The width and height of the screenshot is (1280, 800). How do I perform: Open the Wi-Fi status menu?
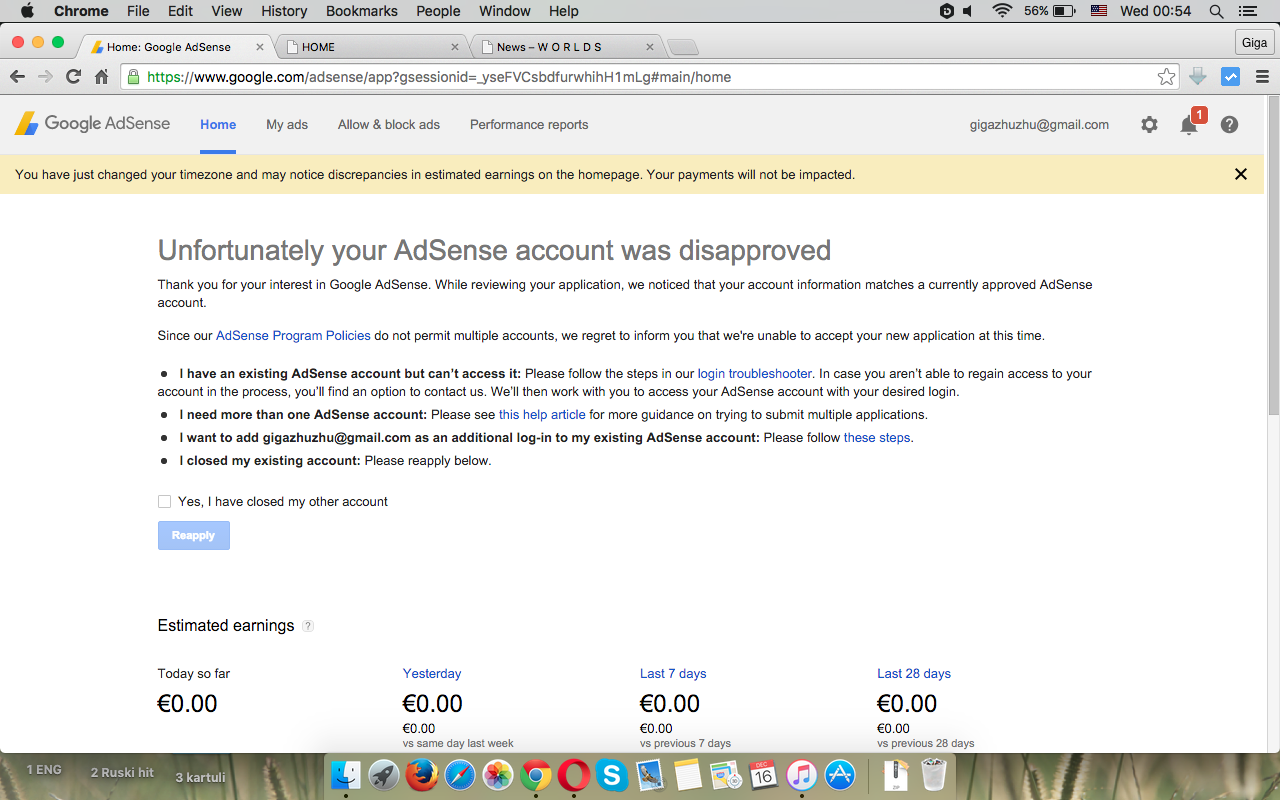click(1002, 11)
